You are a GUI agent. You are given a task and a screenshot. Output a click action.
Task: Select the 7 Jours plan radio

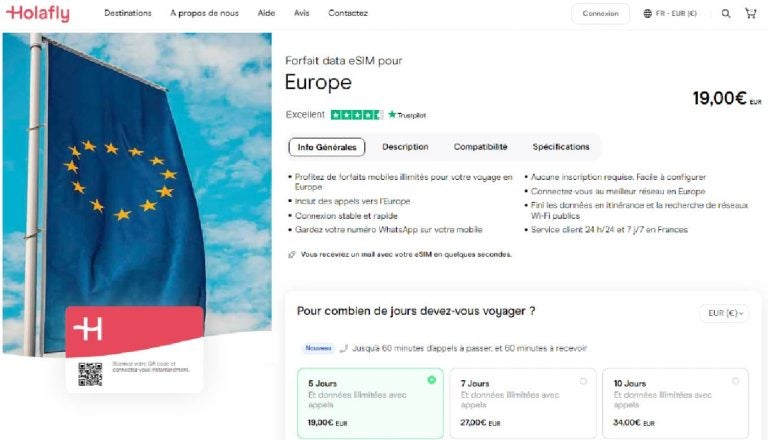coord(583,381)
